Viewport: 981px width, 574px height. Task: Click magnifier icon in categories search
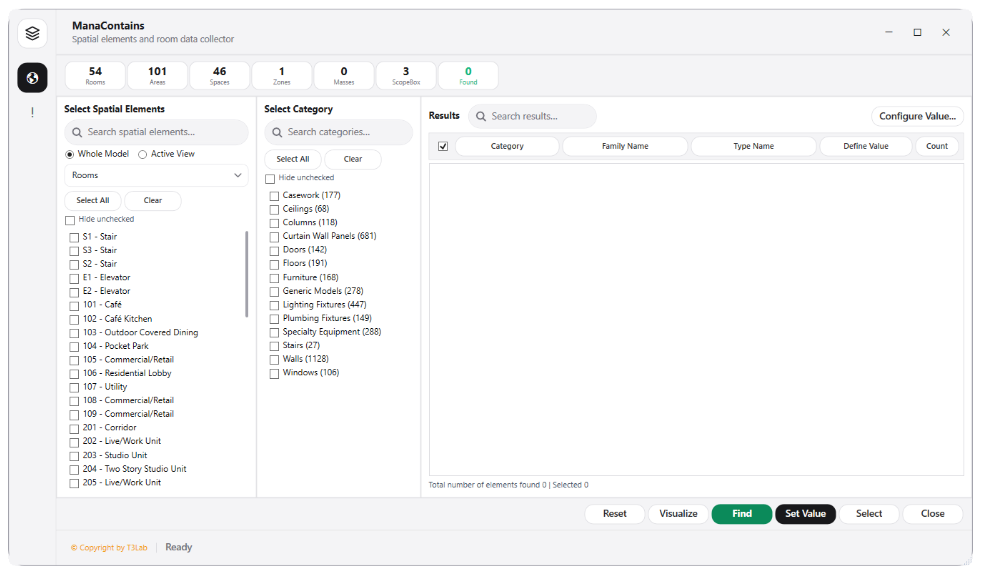pyautogui.click(x=277, y=132)
